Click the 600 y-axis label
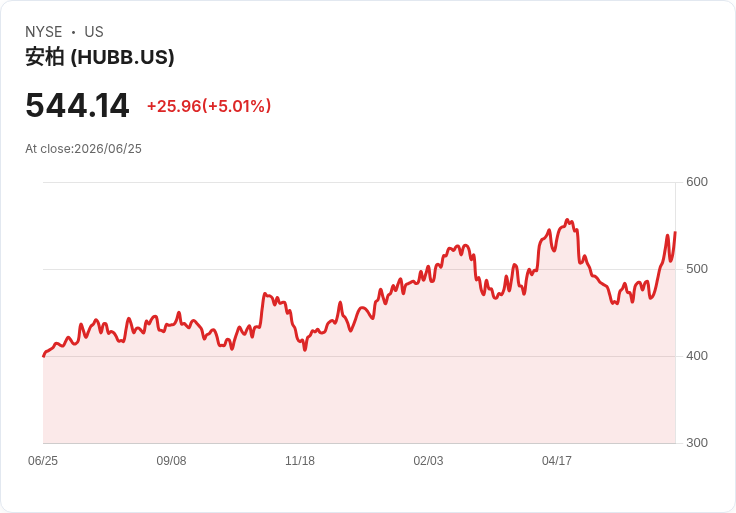The width and height of the screenshot is (736, 513). point(697,182)
